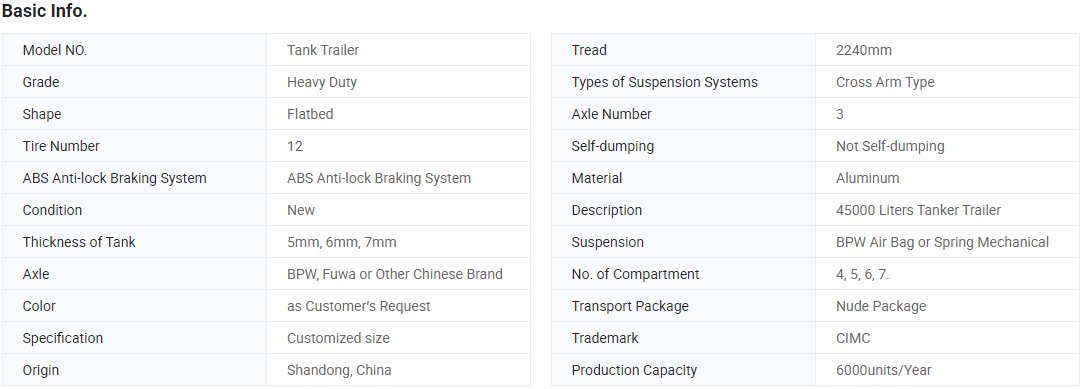The width and height of the screenshot is (1082, 389).
Task: Click the Tire Number label
Action: (x=61, y=146)
